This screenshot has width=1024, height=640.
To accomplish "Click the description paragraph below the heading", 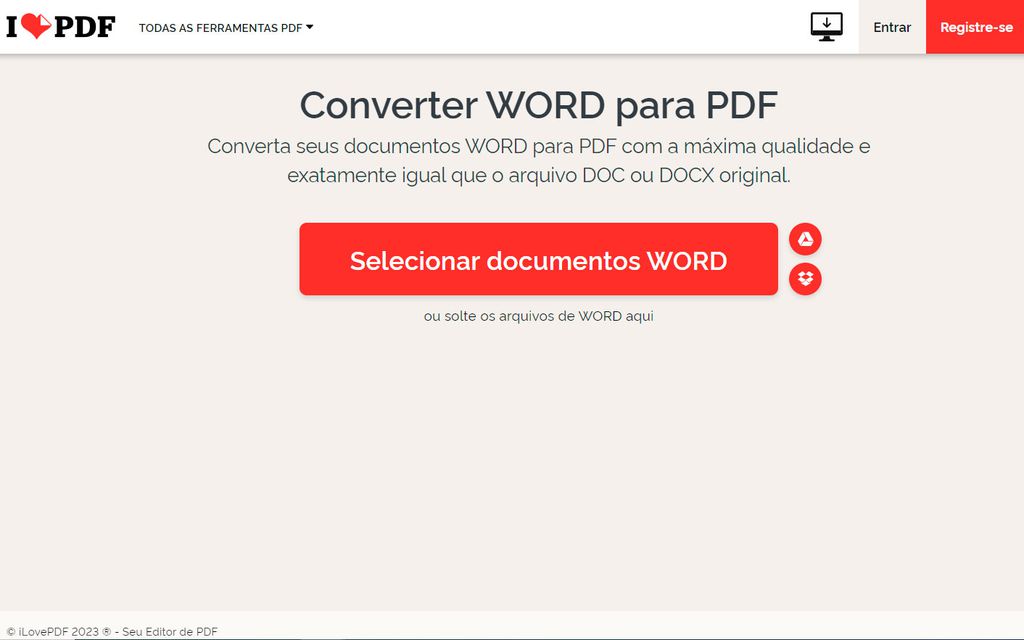I will pos(538,147).
